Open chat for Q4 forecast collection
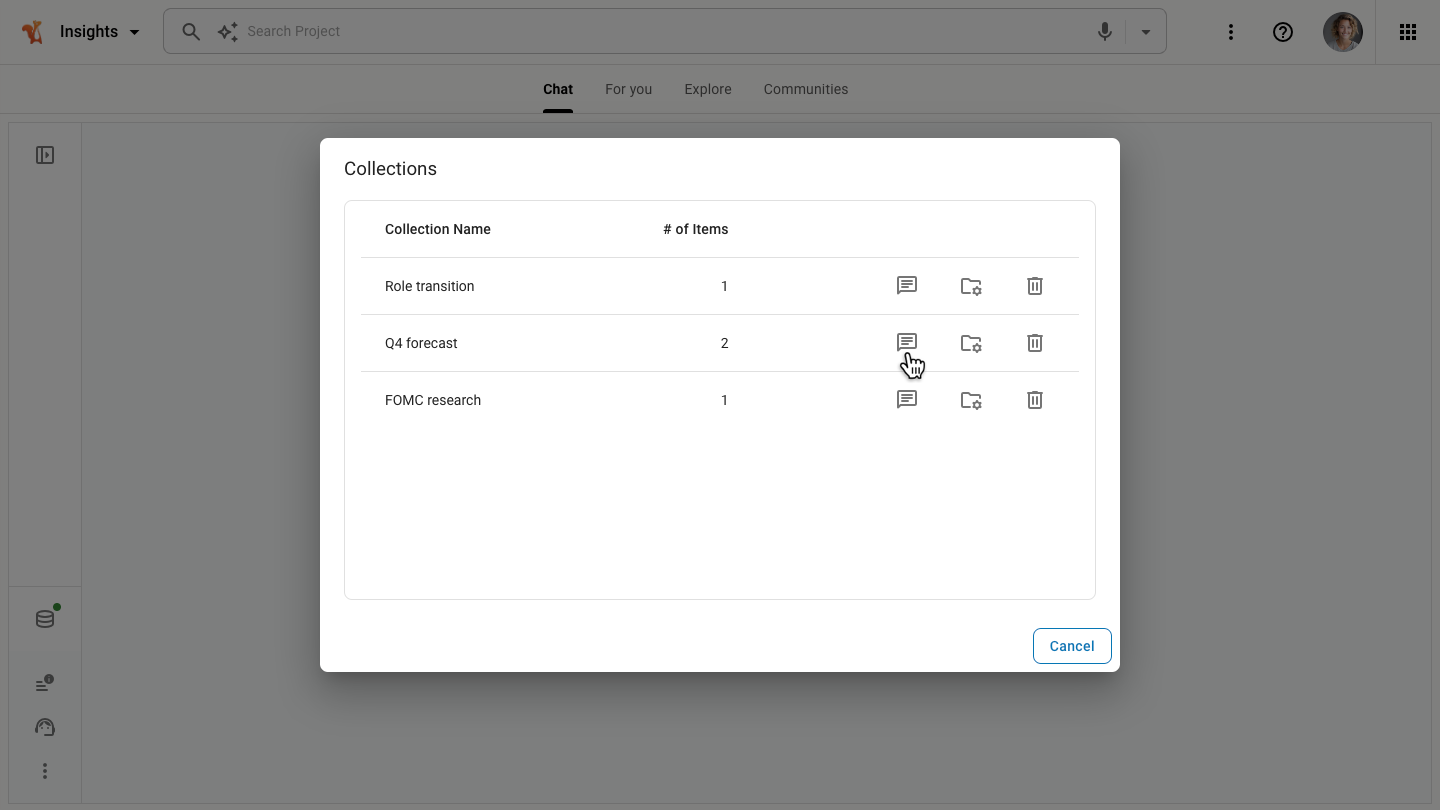Screen dimensions: 1440x810 pos(907,343)
